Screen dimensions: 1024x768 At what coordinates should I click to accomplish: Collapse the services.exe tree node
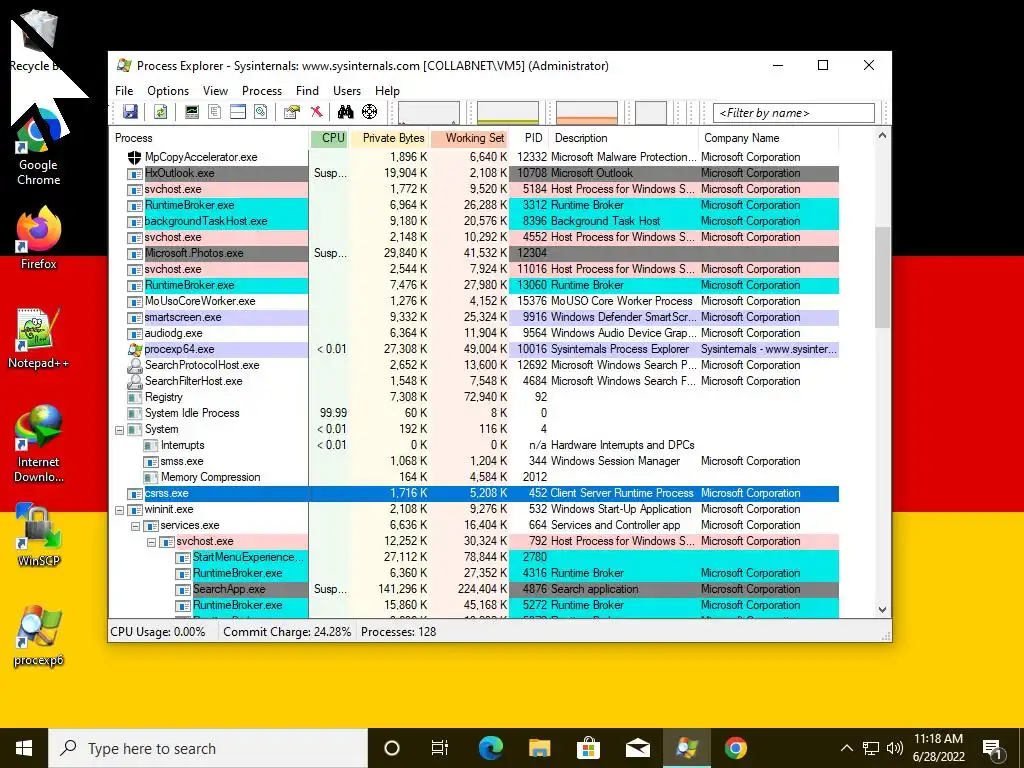click(135, 526)
